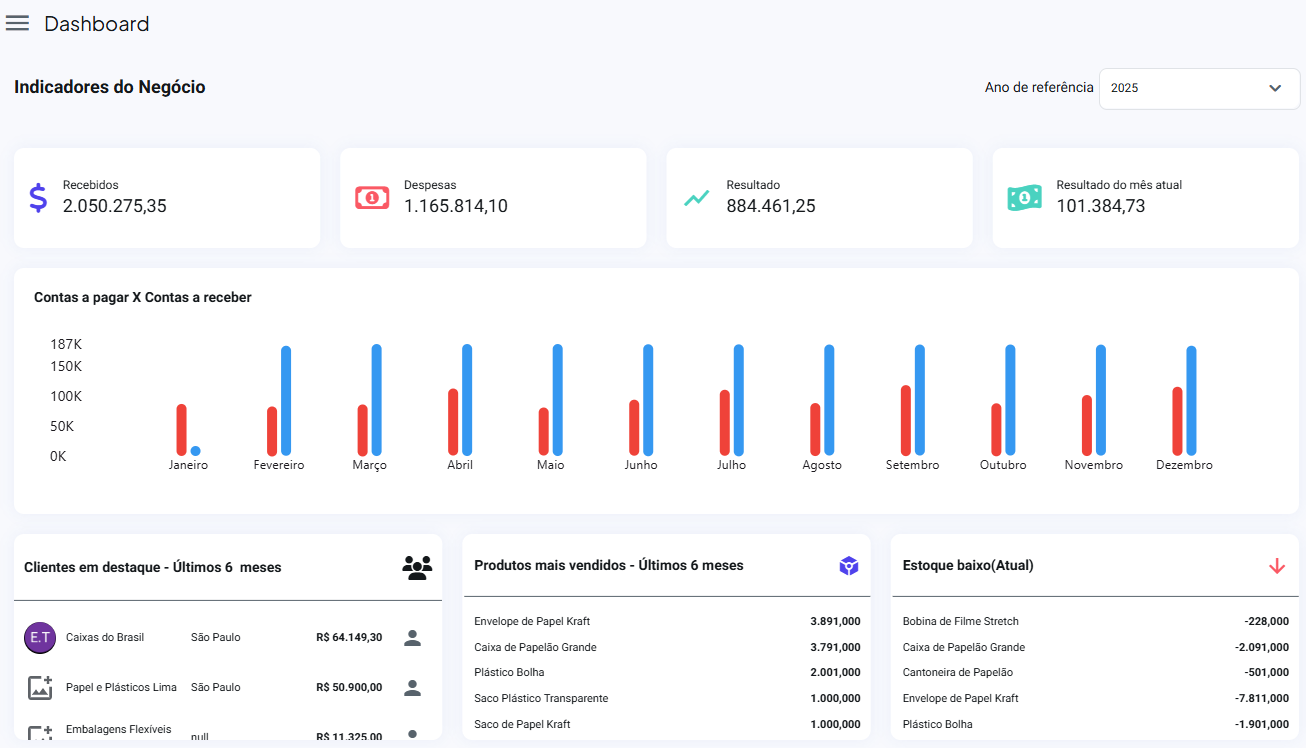The height and width of the screenshot is (748, 1306).
Task: Click the green trend line Resultado icon
Action: [x=697, y=198]
